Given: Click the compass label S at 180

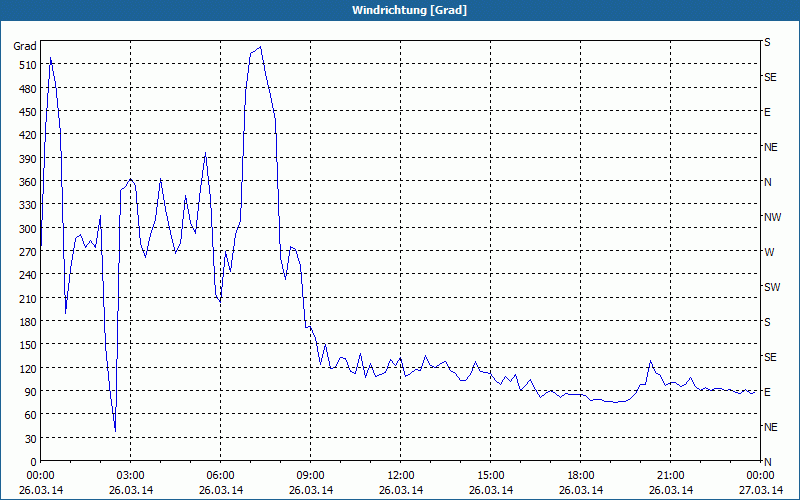Looking at the screenshot, I should coord(767,322).
